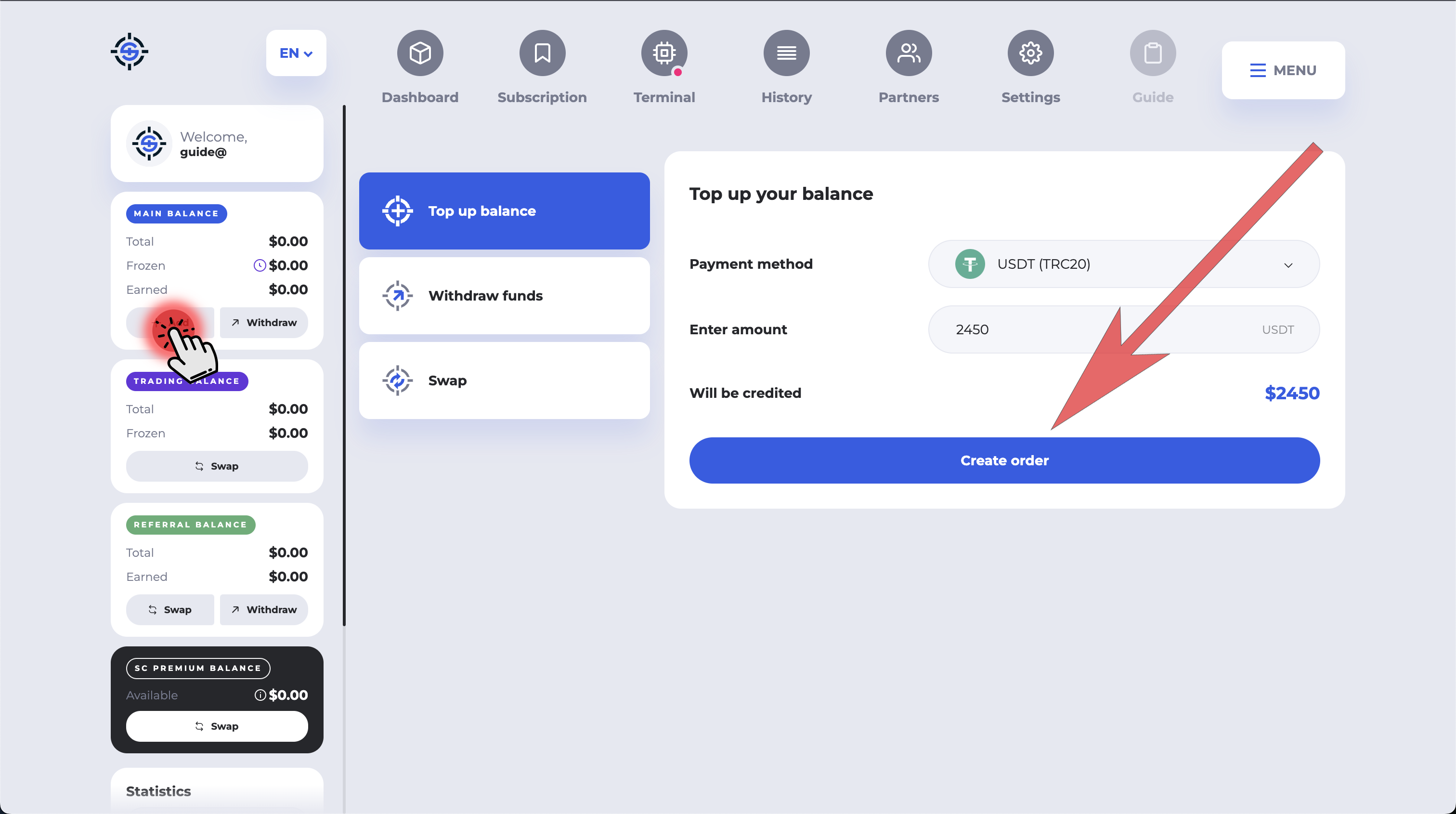Open the Settings gear icon

point(1030,53)
